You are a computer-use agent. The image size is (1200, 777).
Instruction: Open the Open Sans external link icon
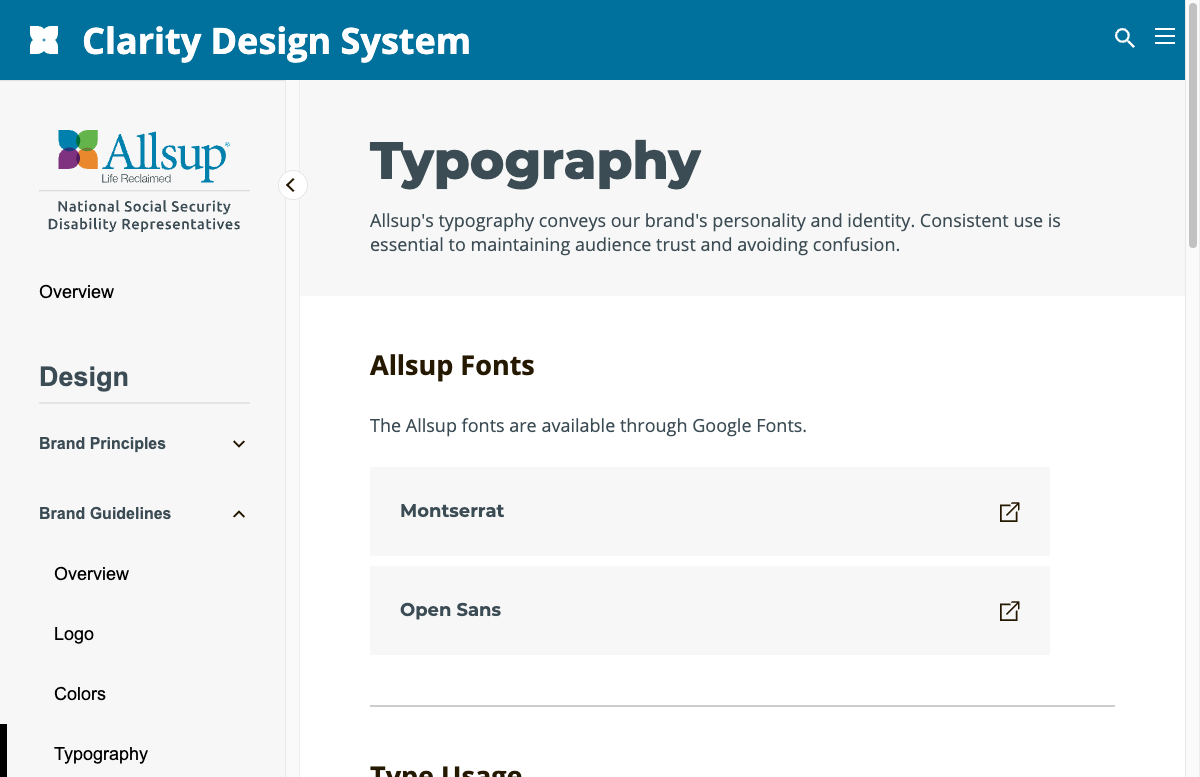1010,611
